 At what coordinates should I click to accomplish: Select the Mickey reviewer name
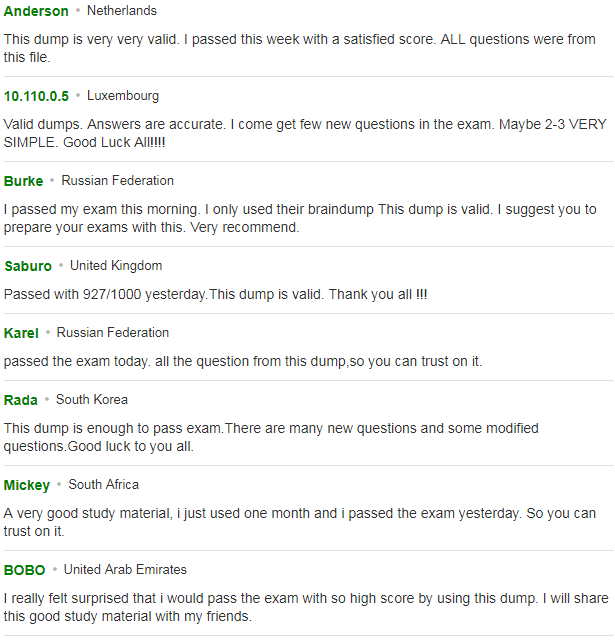pyautogui.click(x=27, y=485)
